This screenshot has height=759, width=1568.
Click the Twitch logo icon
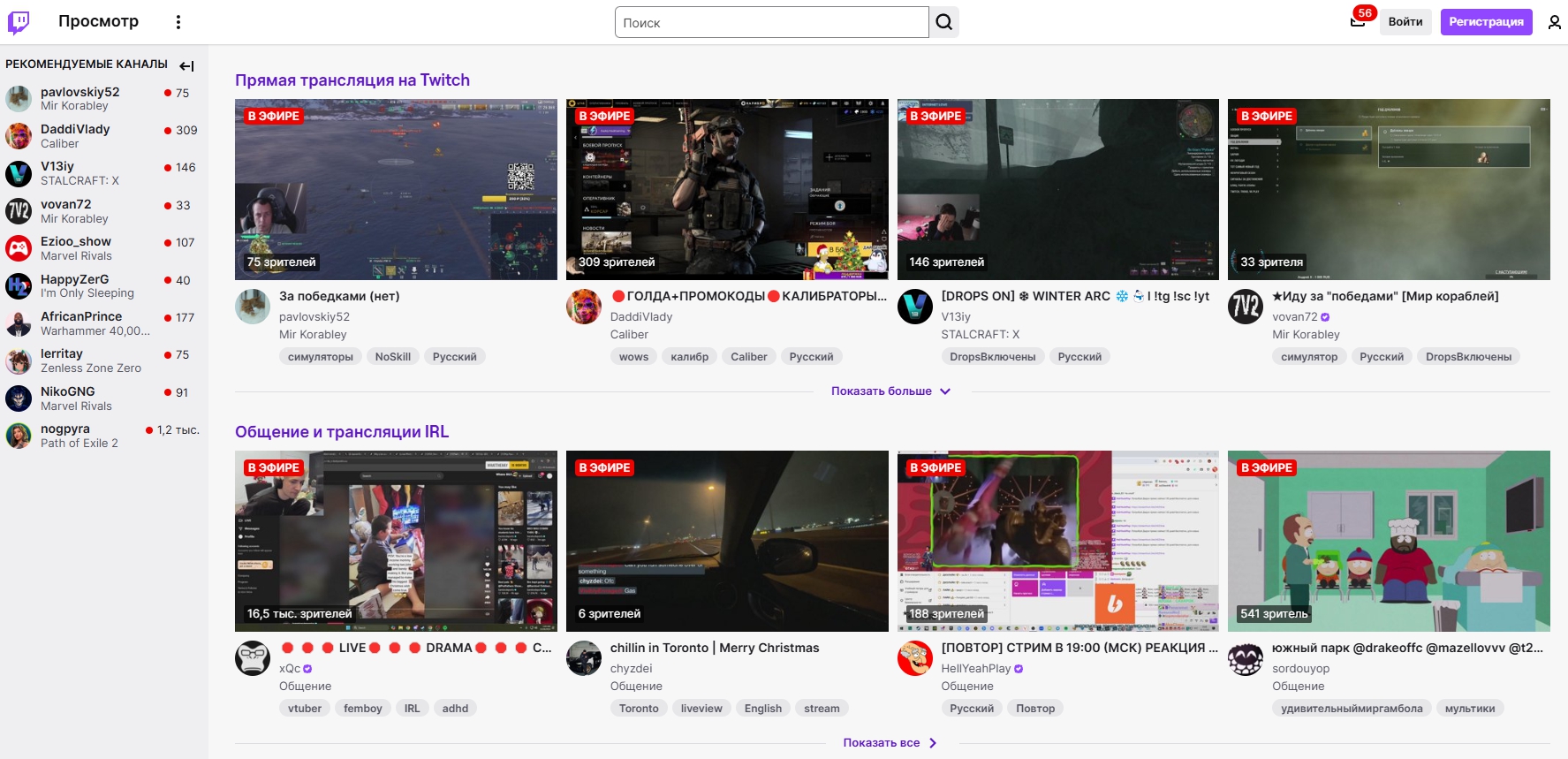click(x=19, y=22)
